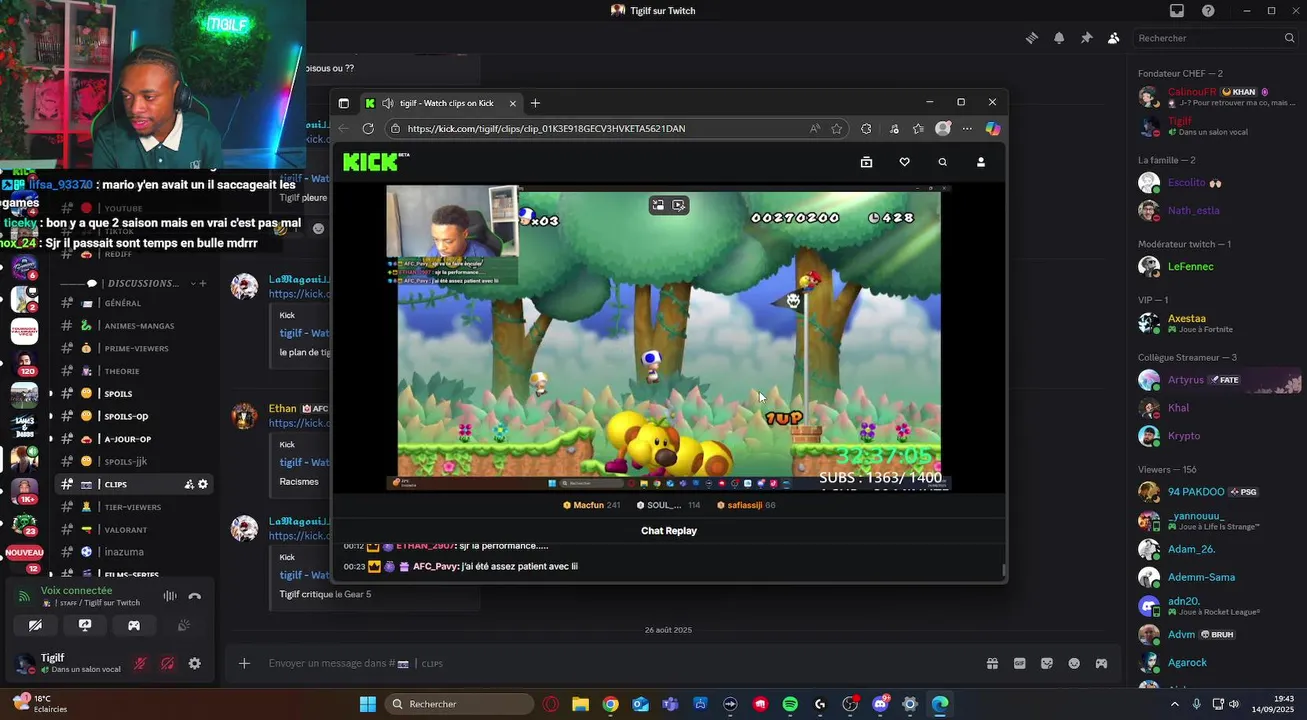Close the 'tigilf - Watch clips on Kick' tab
This screenshot has width=1307, height=720.
tap(513, 103)
